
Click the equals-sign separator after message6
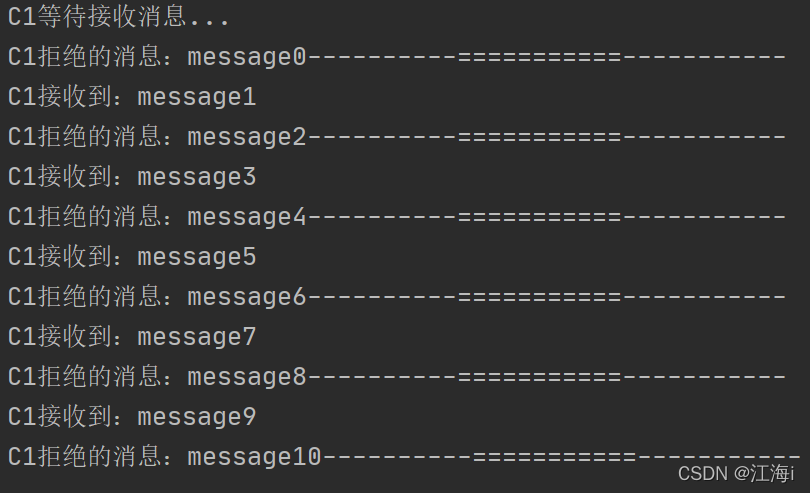click(539, 297)
